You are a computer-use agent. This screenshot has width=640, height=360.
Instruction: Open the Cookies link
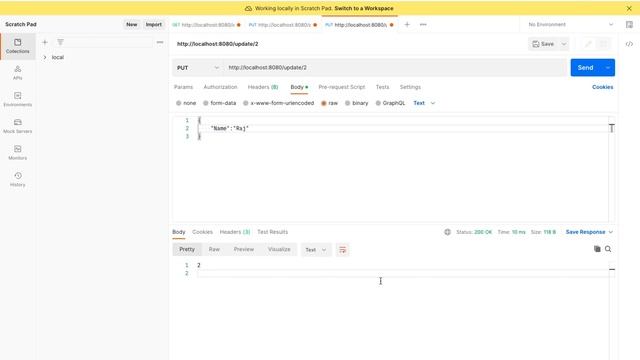pyautogui.click(x=602, y=87)
